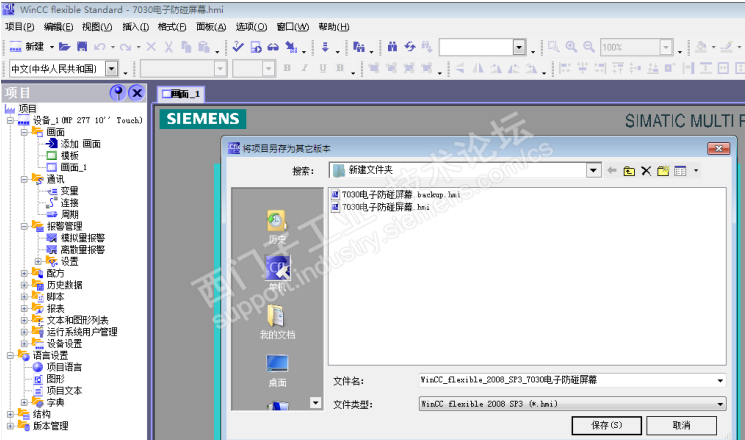Expand the 配方 tree node

point(24,273)
